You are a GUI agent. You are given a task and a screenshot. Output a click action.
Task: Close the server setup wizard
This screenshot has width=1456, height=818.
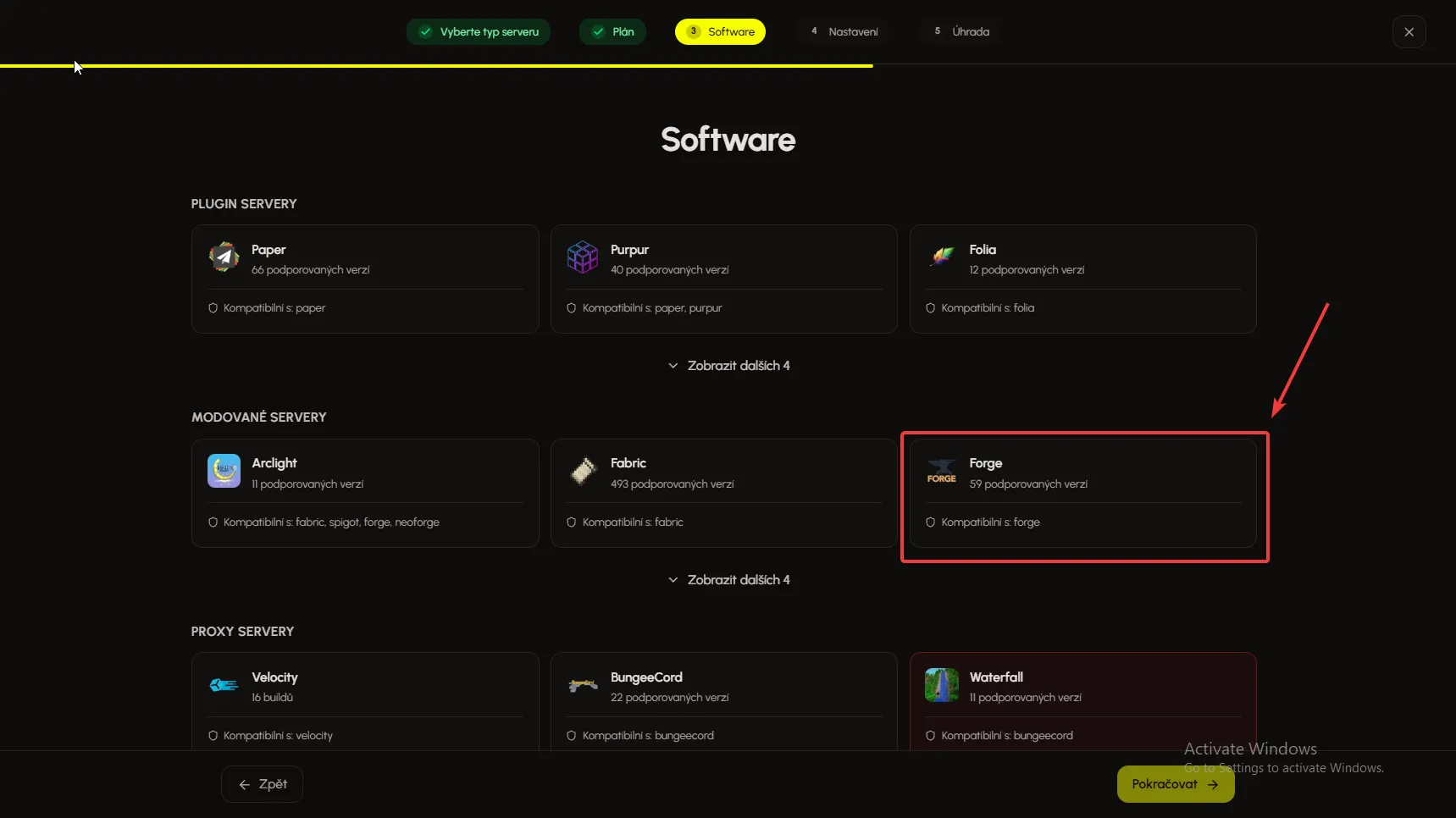pyautogui.click(x=1409, y=31)
